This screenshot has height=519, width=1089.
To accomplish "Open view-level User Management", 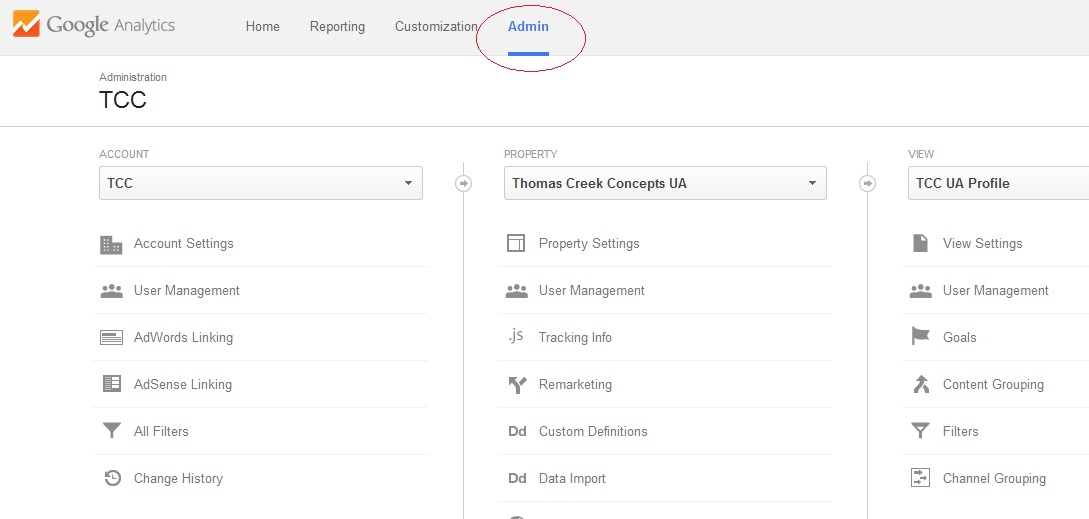I will [996, 291].
